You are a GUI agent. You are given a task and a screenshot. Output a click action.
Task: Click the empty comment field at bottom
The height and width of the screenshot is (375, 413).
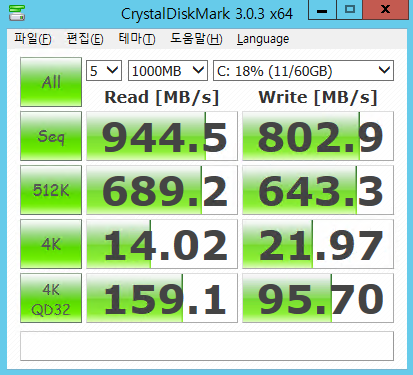point(207,346)
